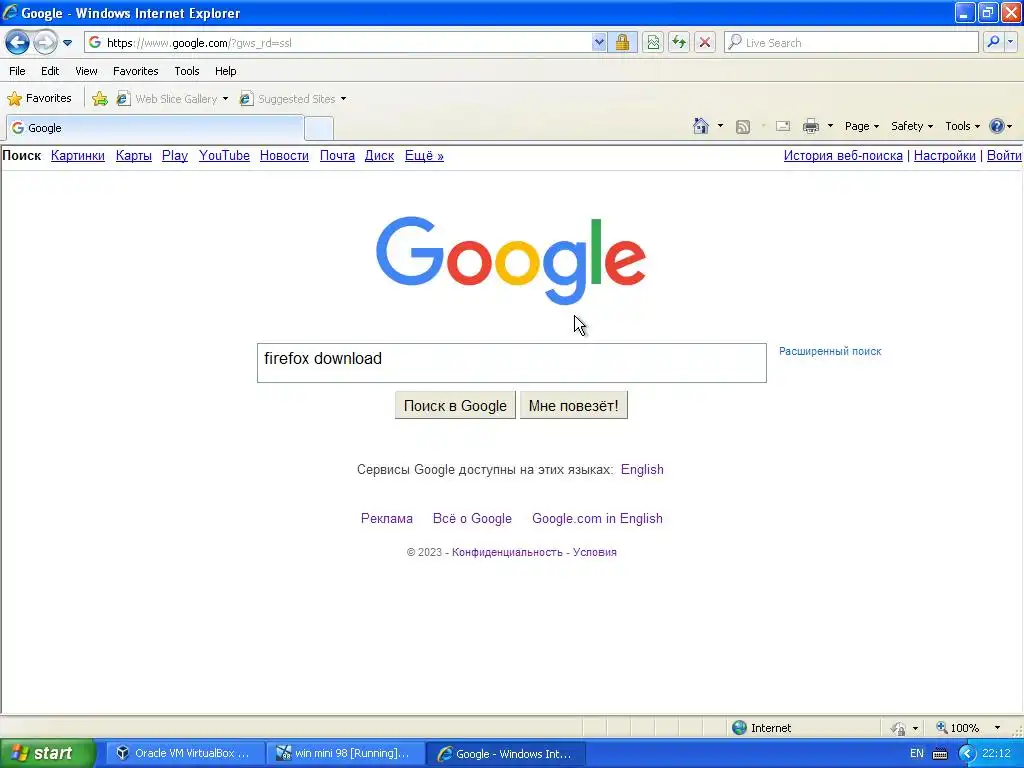
Task: Open Расширенный поиск link
Action: 830,351
